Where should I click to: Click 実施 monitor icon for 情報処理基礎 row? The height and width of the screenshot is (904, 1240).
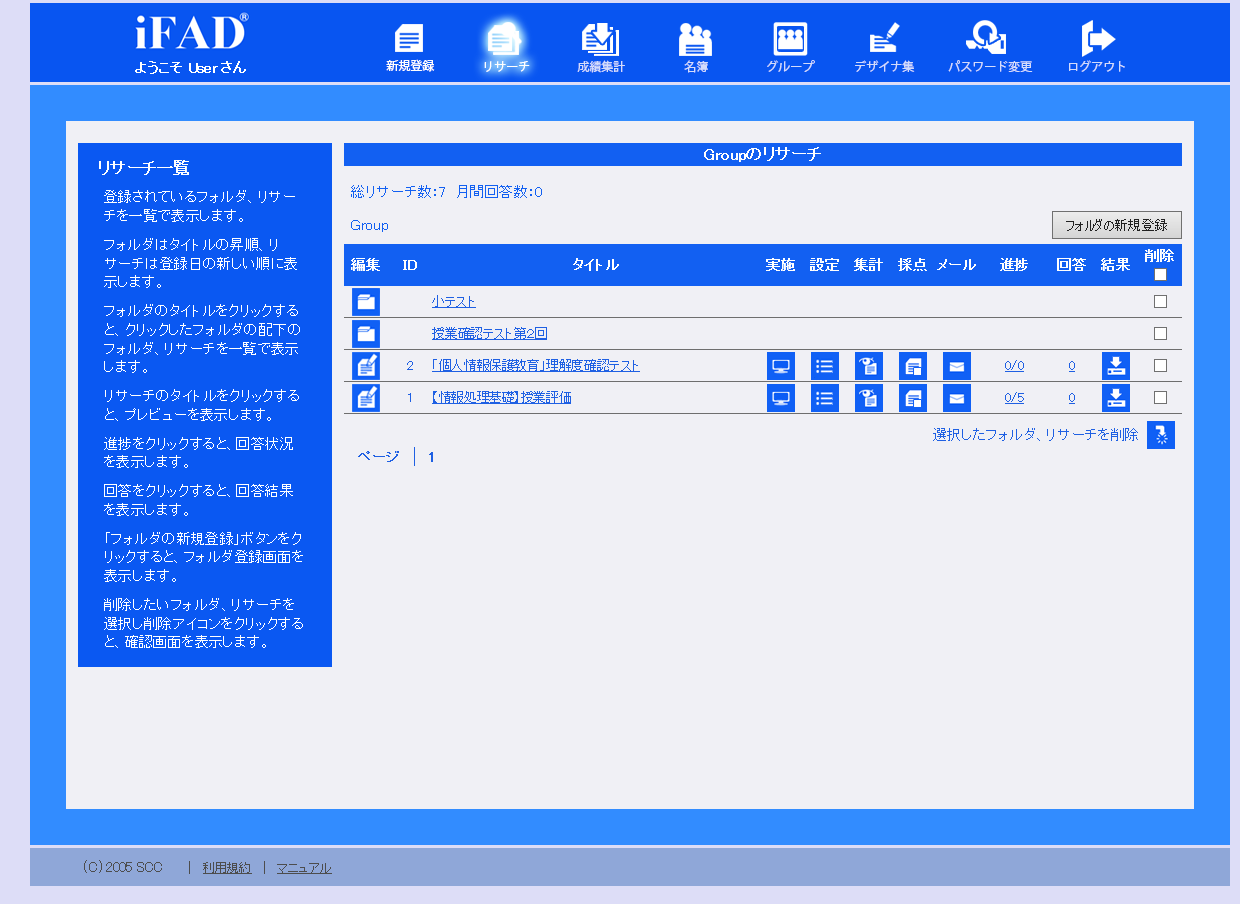coord(781,398)
